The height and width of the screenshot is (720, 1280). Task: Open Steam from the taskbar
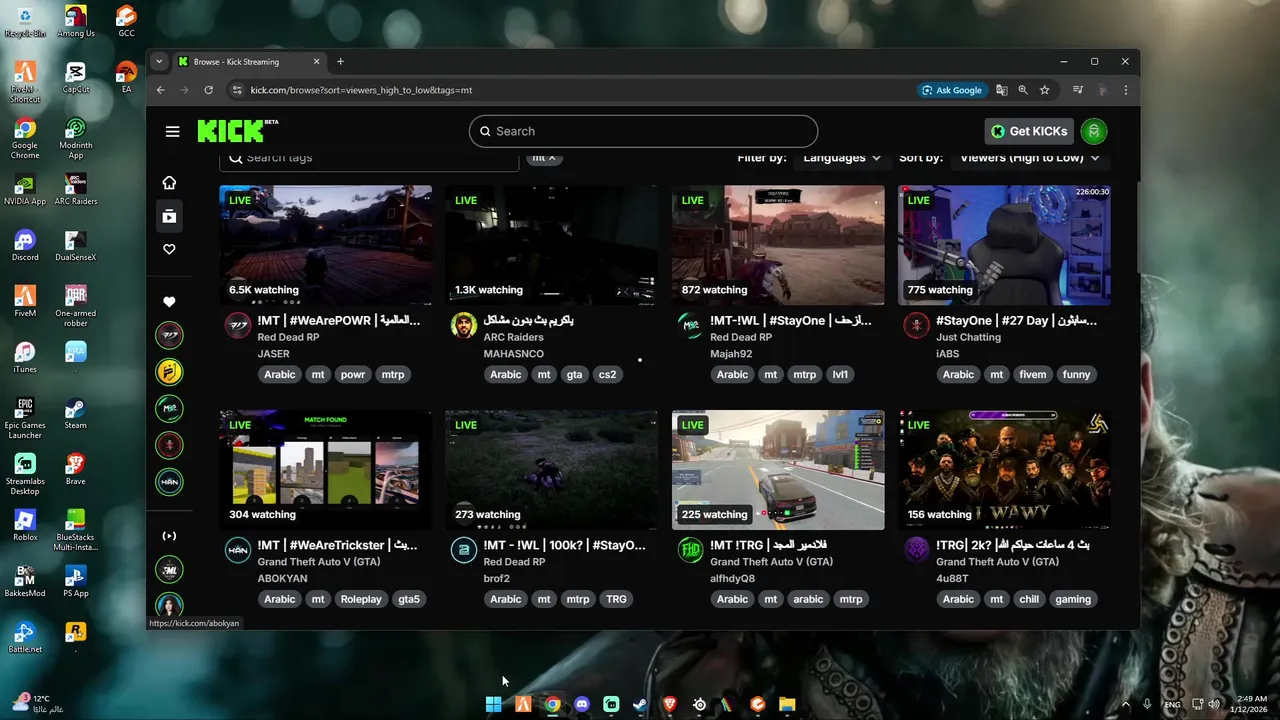point(640,704)
